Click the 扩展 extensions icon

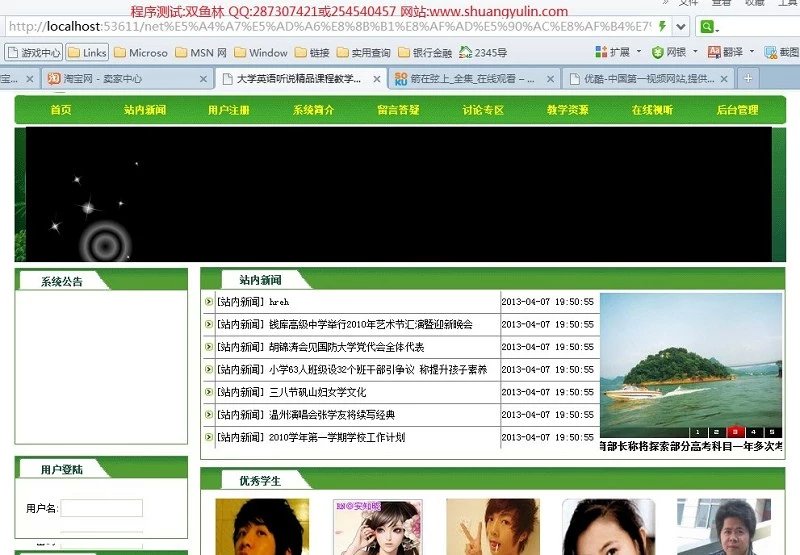(x=602, y=52)
